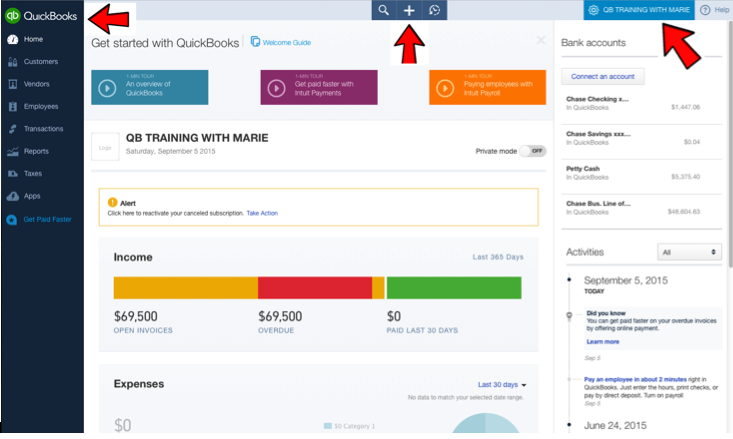The width and height of the screenshot is (733, 439).
Task: Click the September 5, 2015 activity date
Action: tap(625, 281)
